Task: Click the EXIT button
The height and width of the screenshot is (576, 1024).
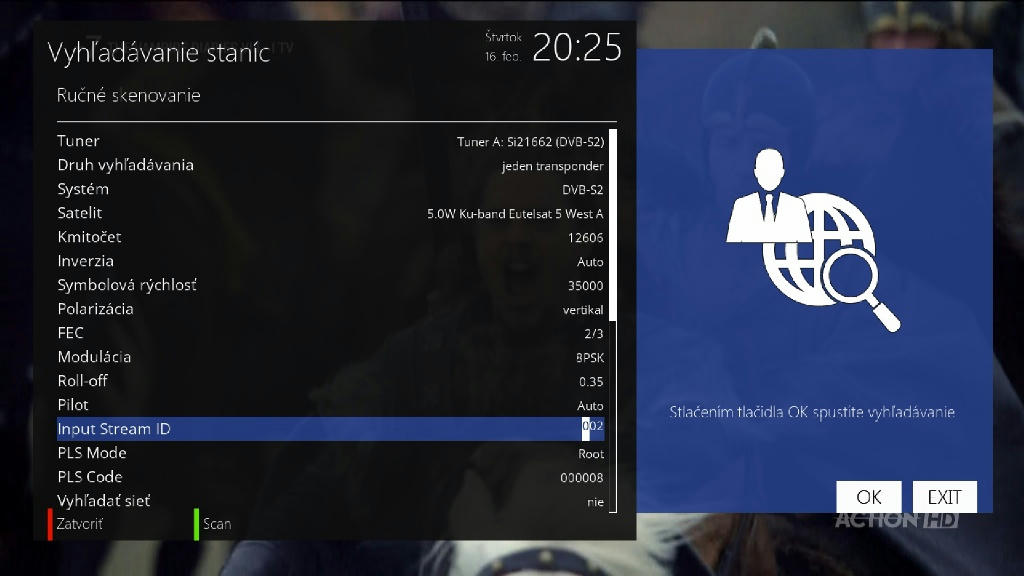Action: pyautogui.click(x=944, y=497)
